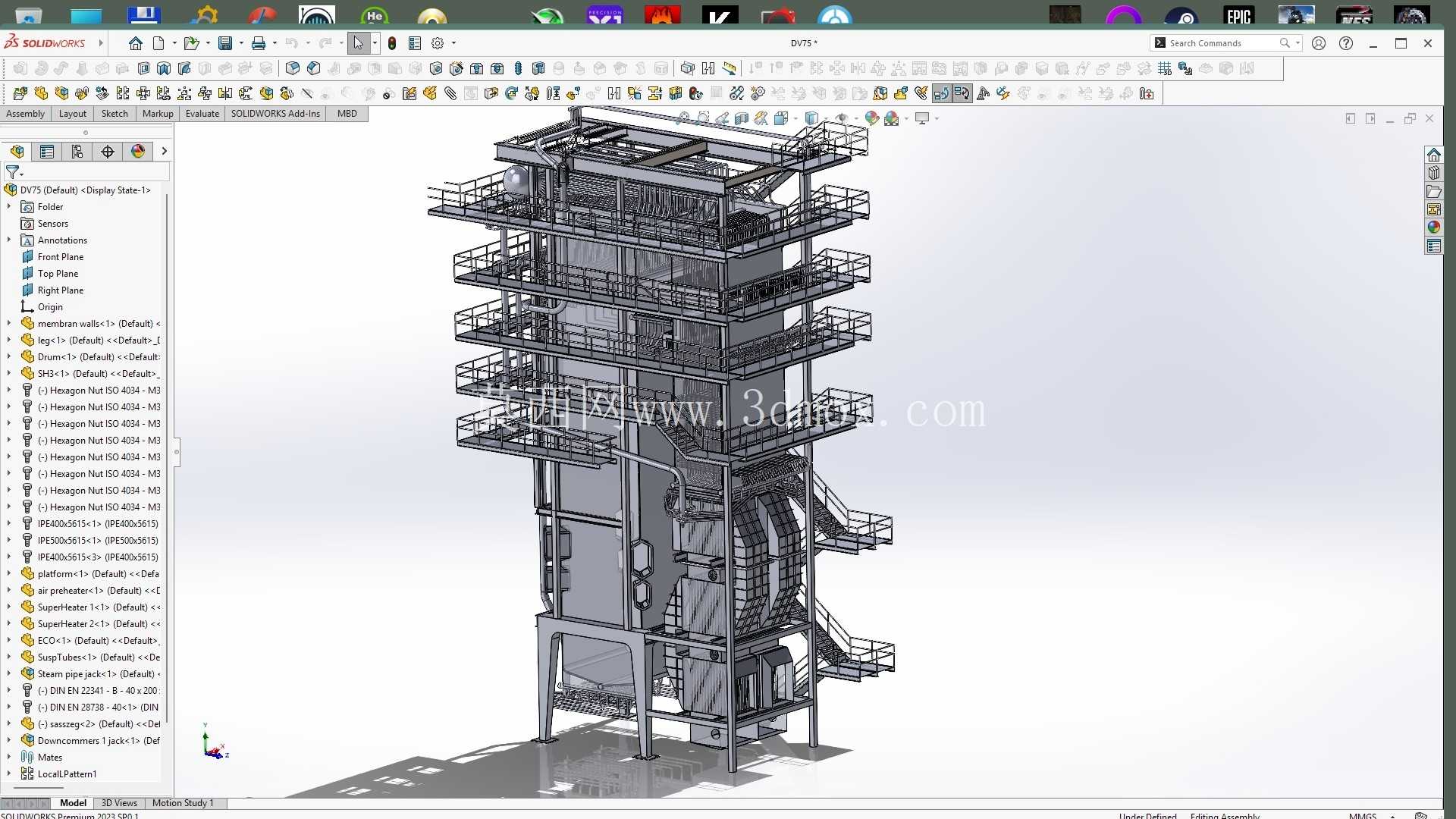Expand the membran walls component node

coord(9,324)
